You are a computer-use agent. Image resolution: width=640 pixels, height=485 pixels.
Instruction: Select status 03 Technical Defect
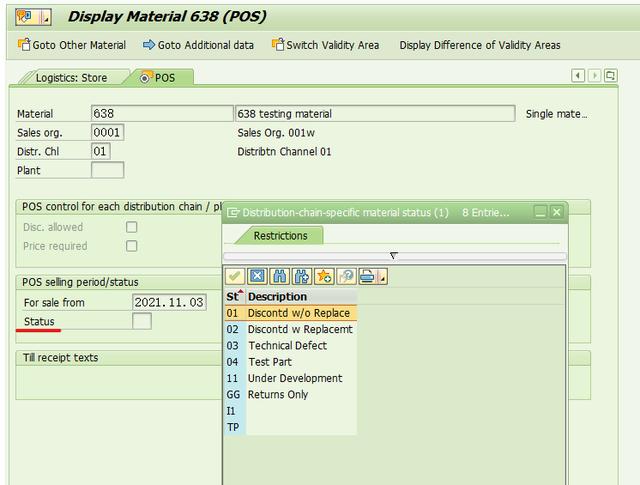[x=291, y=346]
